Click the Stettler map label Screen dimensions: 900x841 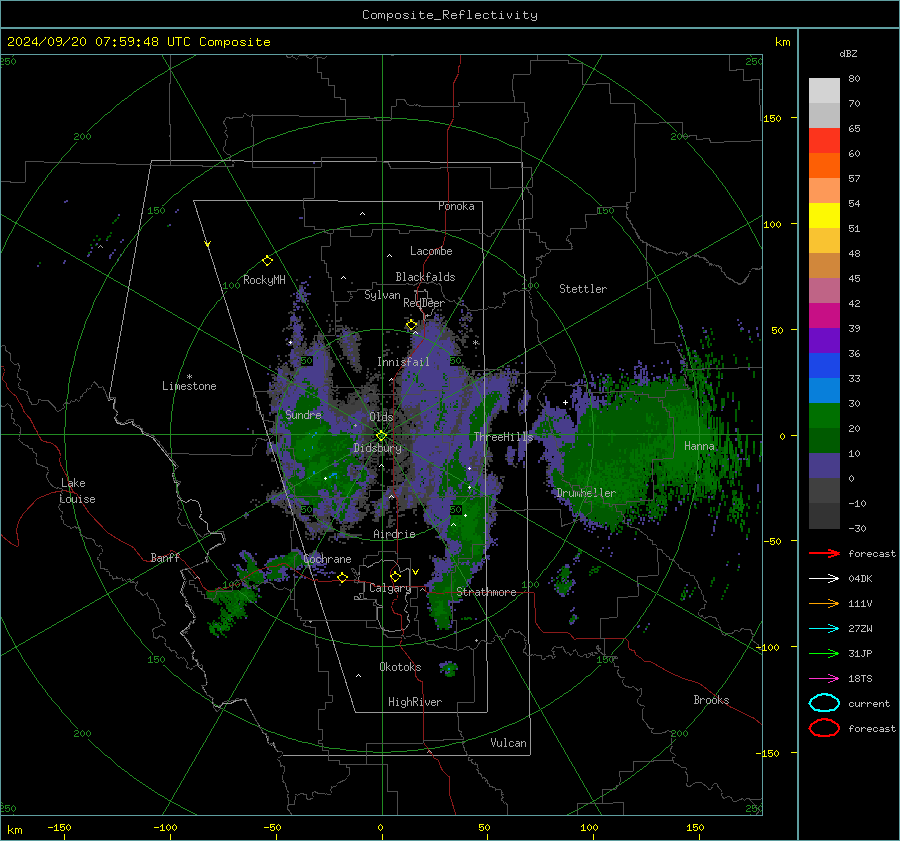point(583,289)
